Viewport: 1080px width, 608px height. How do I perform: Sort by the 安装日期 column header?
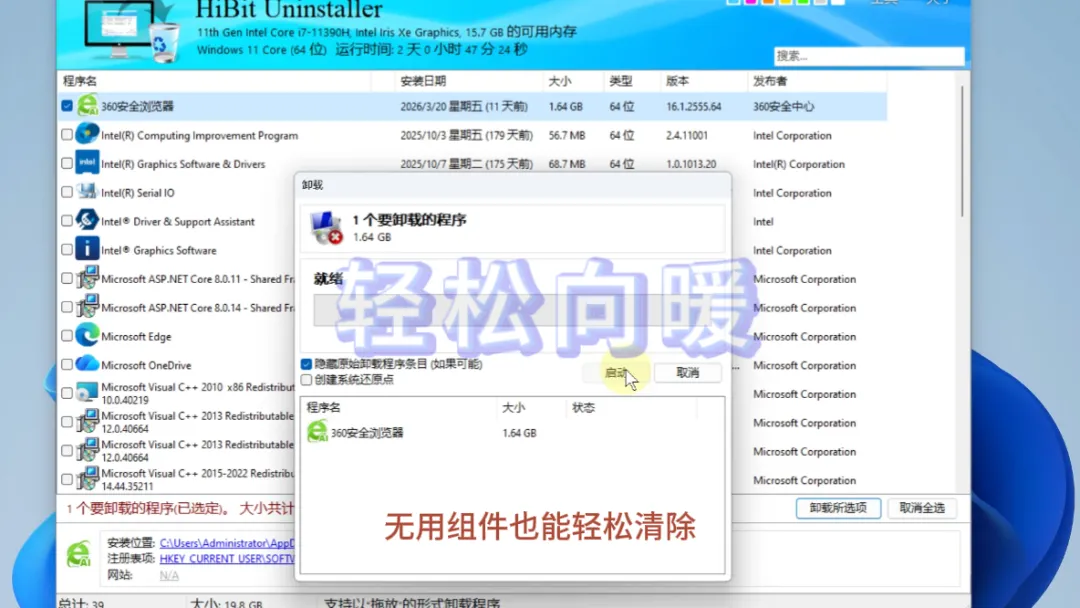(x=468, y=81)
